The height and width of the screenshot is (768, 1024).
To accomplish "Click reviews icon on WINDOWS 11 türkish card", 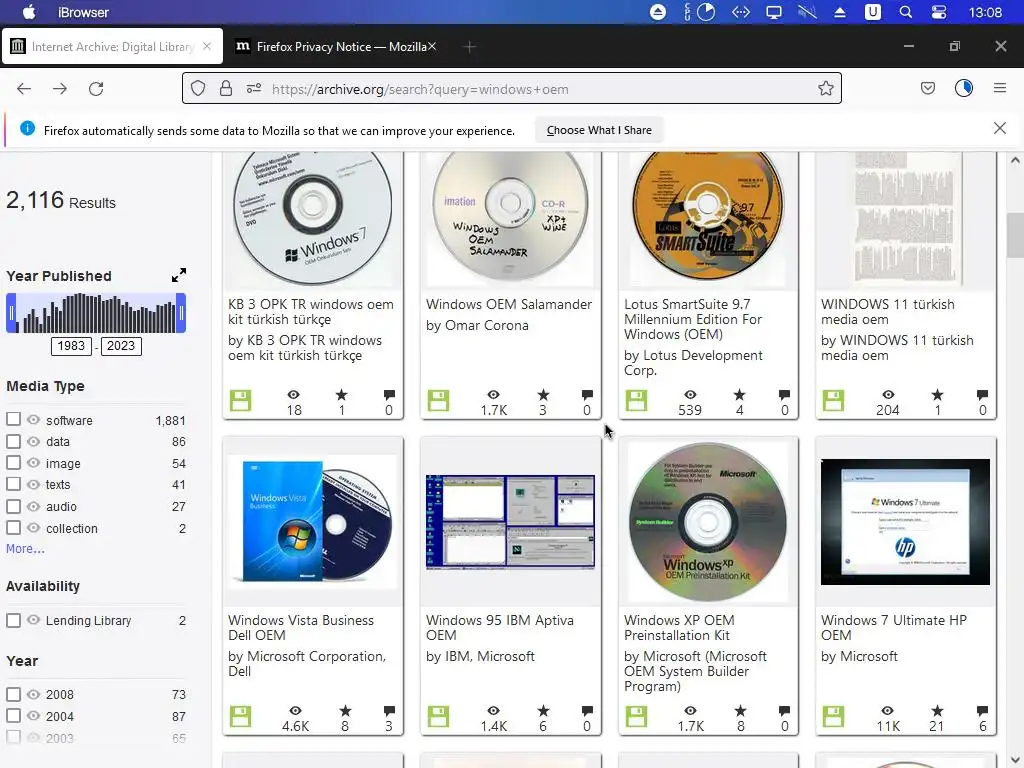I will (x=982, y=394).
